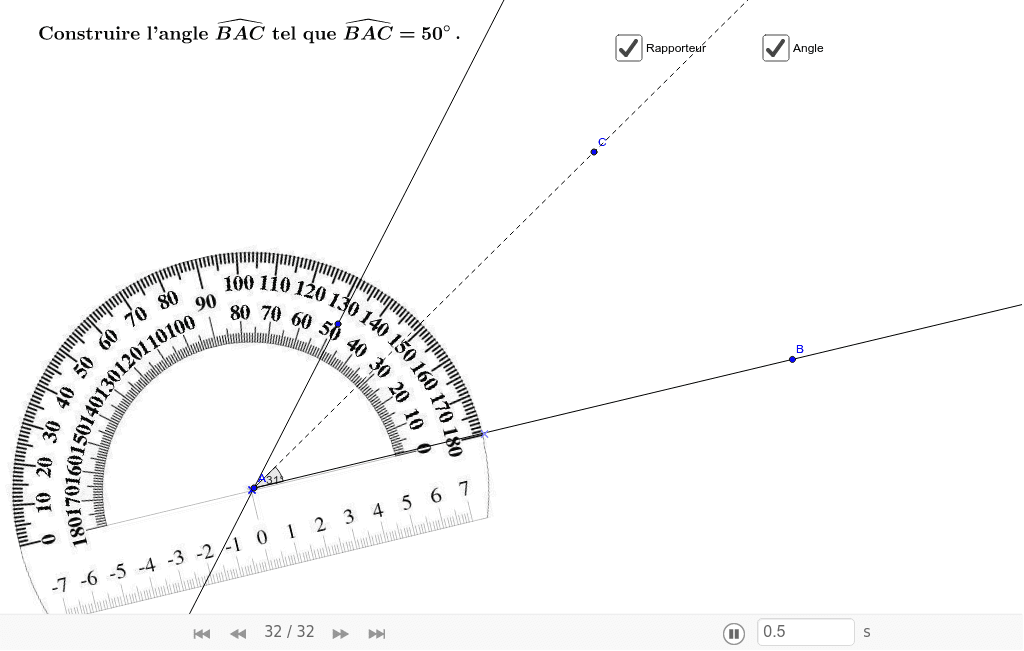Skip to the first construction step
1024x651 pixels.
pyautogui.click(x=201, y=633)
